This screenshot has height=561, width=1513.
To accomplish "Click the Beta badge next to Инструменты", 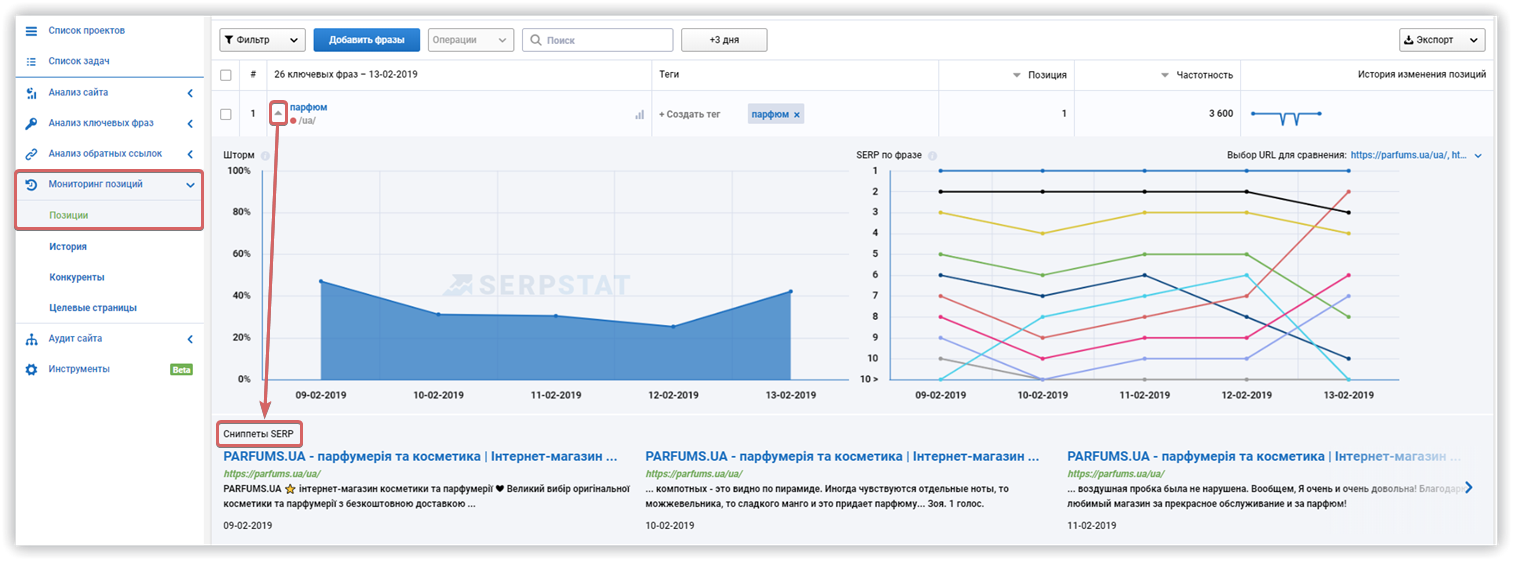I will point(181,370).
